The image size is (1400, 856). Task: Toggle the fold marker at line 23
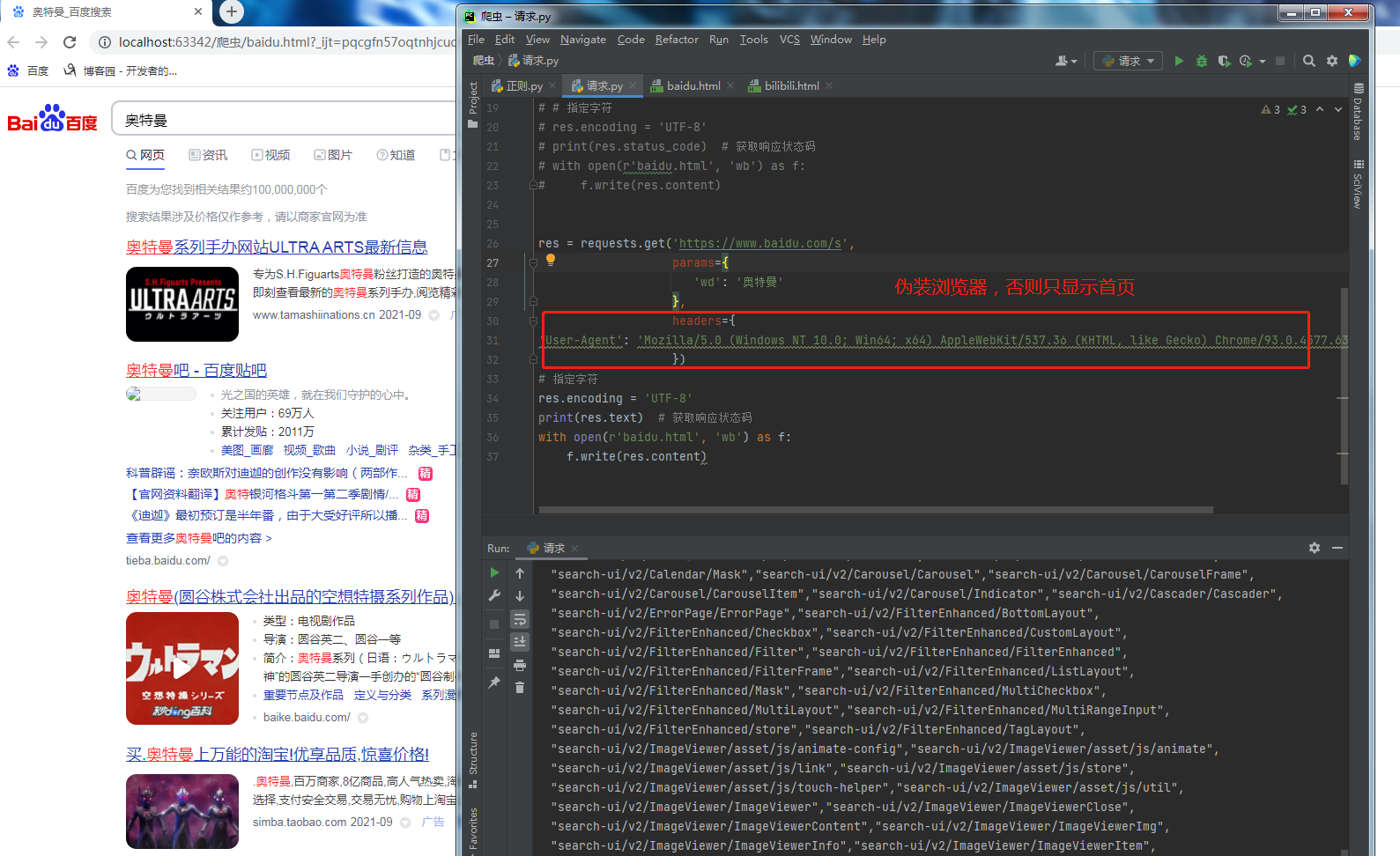click(x=533, y=185)
